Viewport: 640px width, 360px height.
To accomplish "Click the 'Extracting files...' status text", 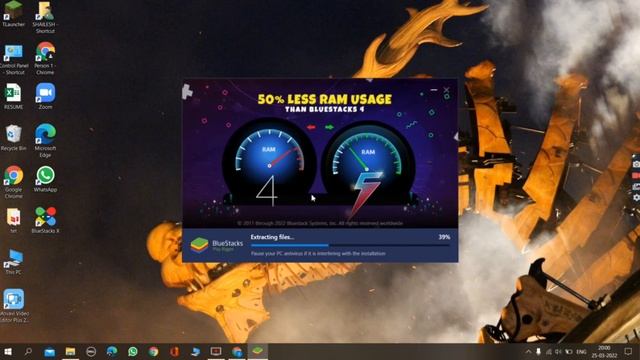I will coord(272,237).
